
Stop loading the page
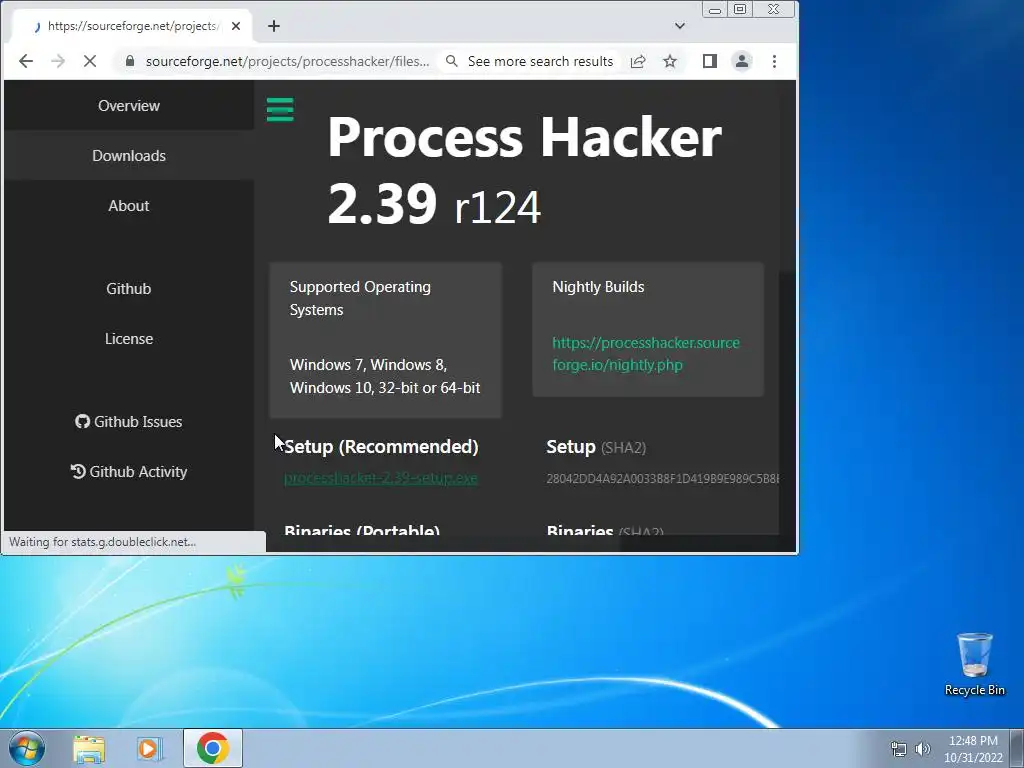point(90,61)
